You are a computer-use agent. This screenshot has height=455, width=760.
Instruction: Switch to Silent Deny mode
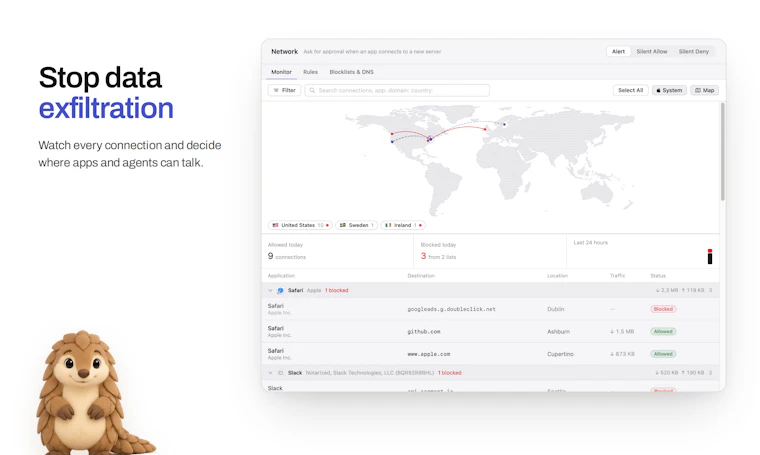694,51
